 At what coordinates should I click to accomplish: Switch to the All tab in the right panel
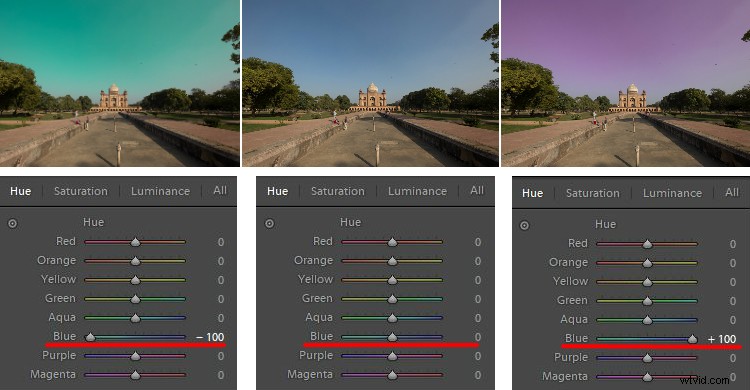pyautogui.click(x=732, y=192)
